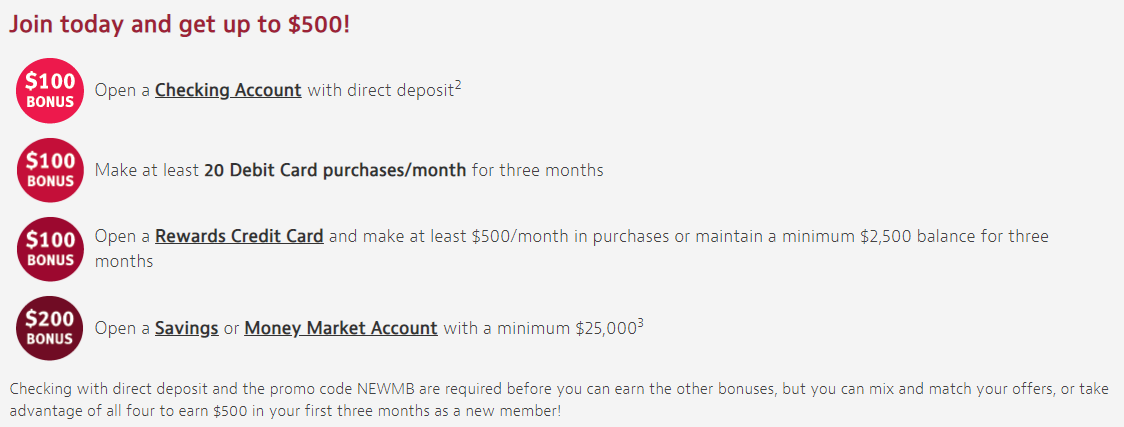This screenshot has width=1124, height=427.
Task: Click footnote 3 after $25,000
Action: point(640,322)
